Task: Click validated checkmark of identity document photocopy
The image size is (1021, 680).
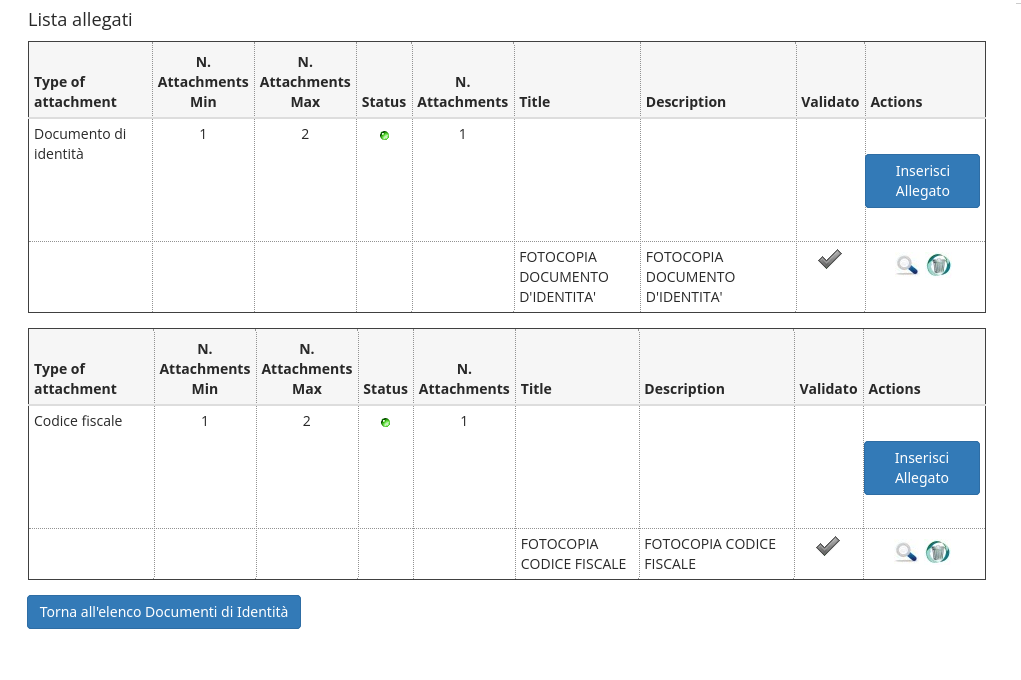Action: click(x=829, y=260)
